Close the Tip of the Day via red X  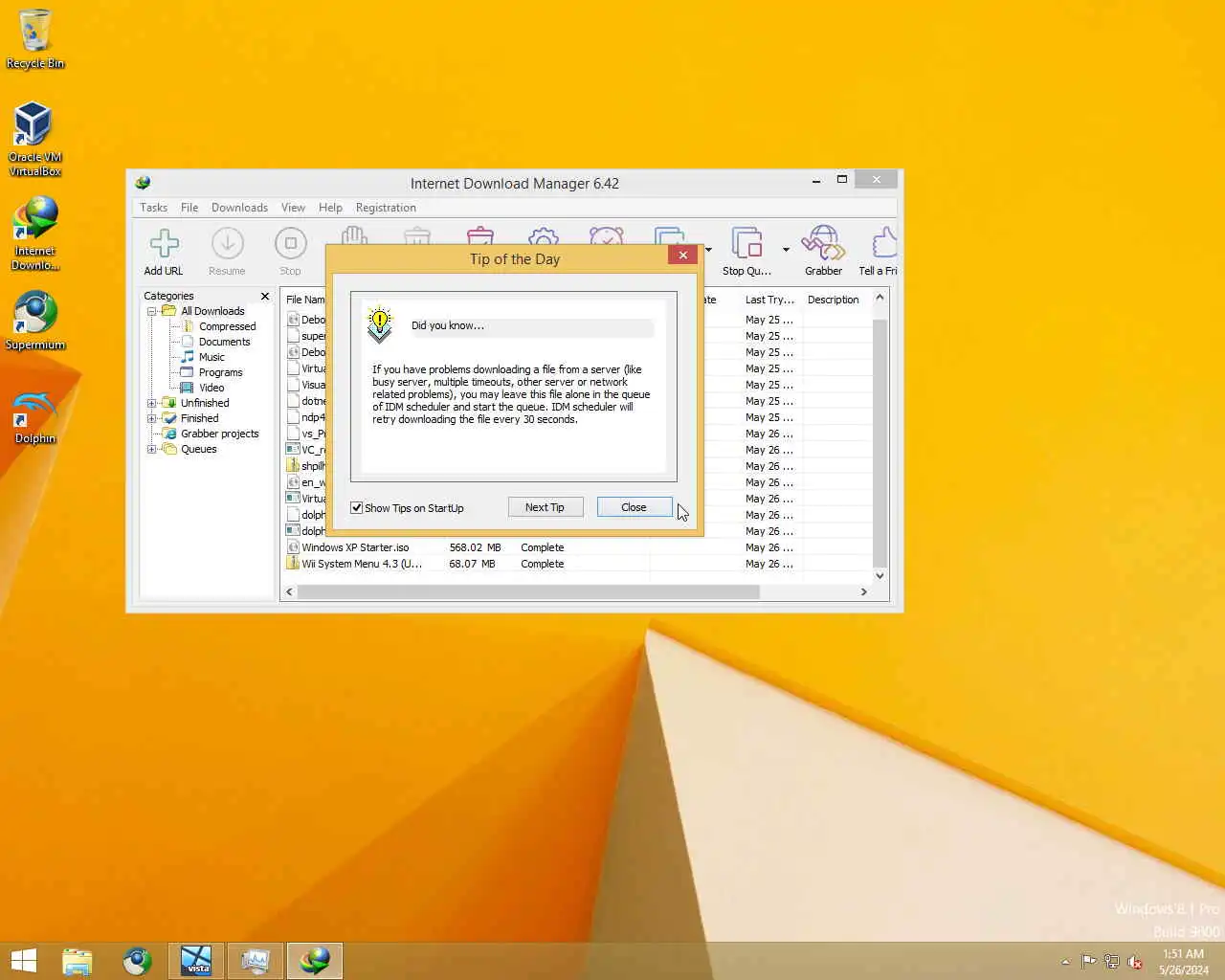682,255
